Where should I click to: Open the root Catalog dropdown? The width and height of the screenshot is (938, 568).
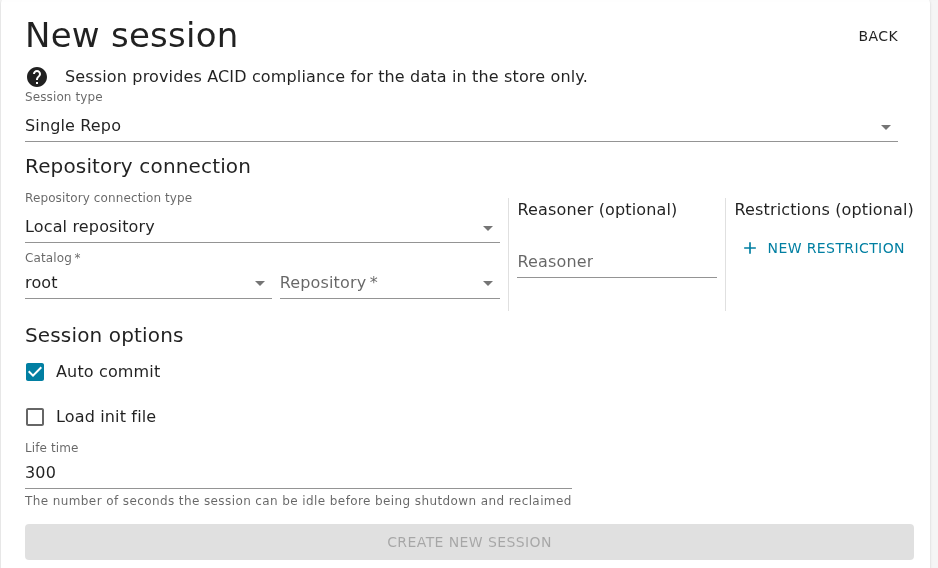tap(148, 283)
